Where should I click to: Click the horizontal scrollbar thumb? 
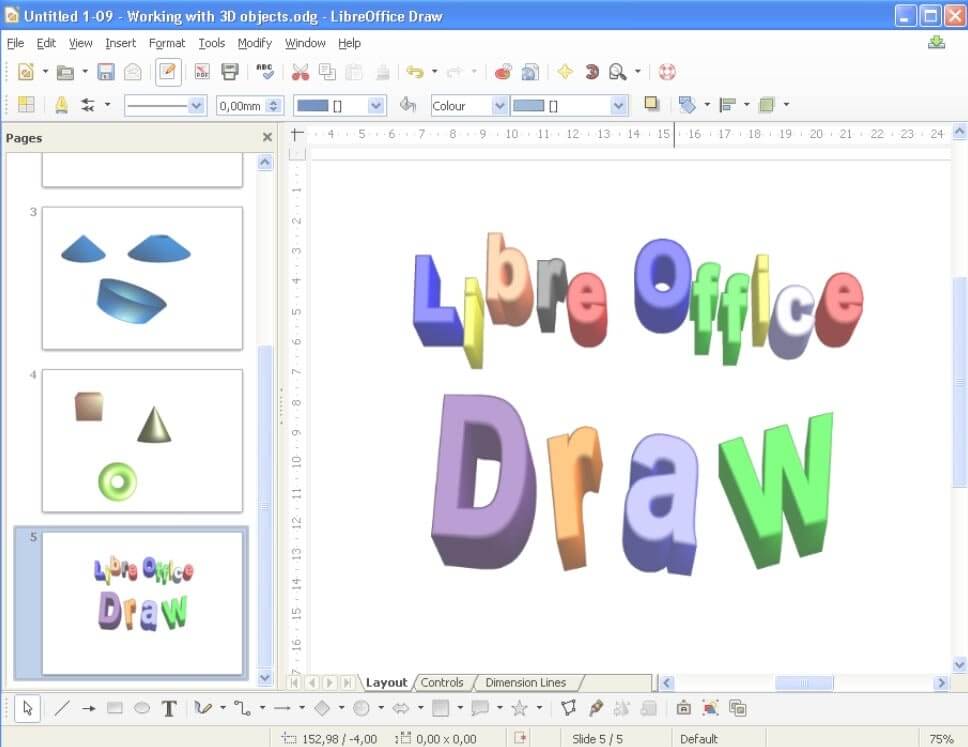pos(804,683)
